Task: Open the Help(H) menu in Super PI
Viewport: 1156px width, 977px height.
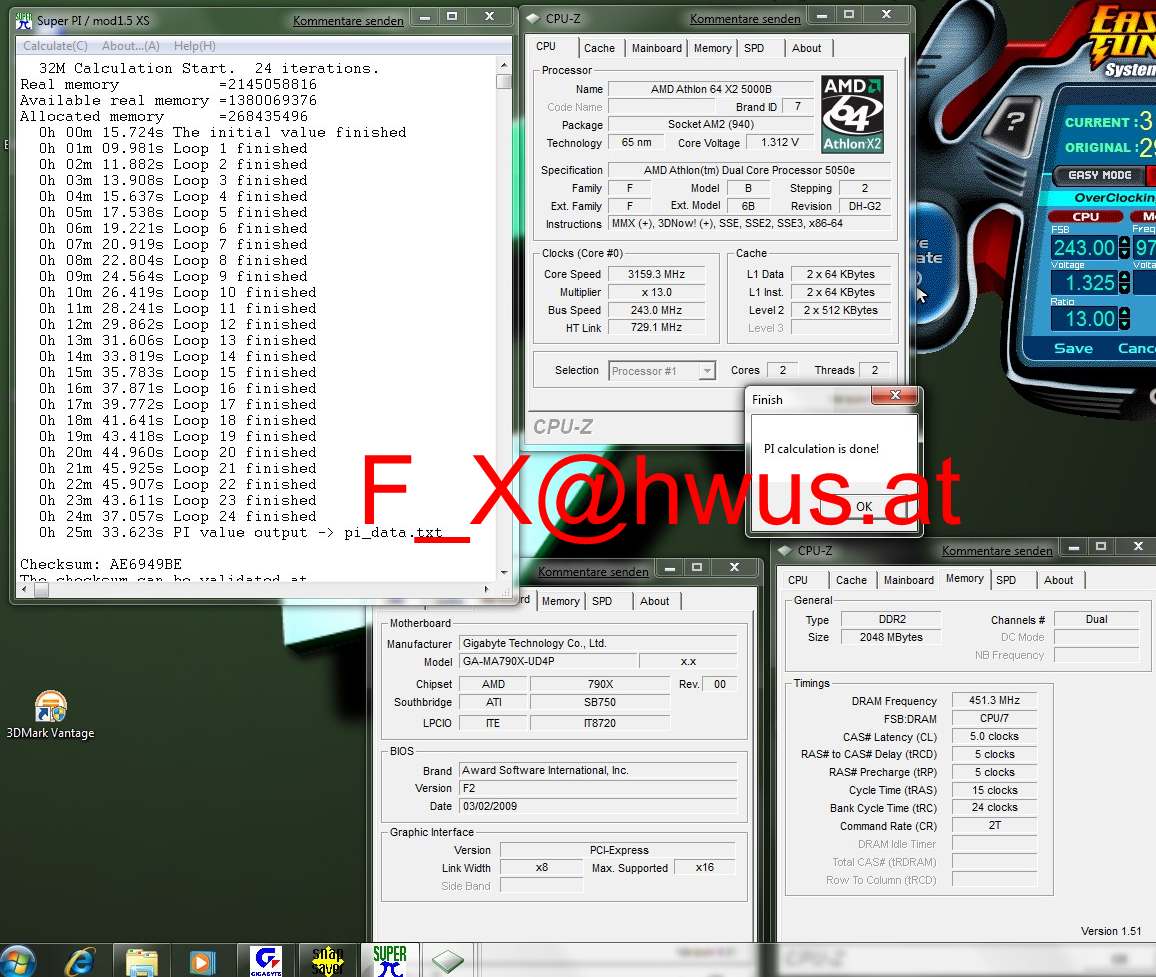Action: [x=195, y=46]
